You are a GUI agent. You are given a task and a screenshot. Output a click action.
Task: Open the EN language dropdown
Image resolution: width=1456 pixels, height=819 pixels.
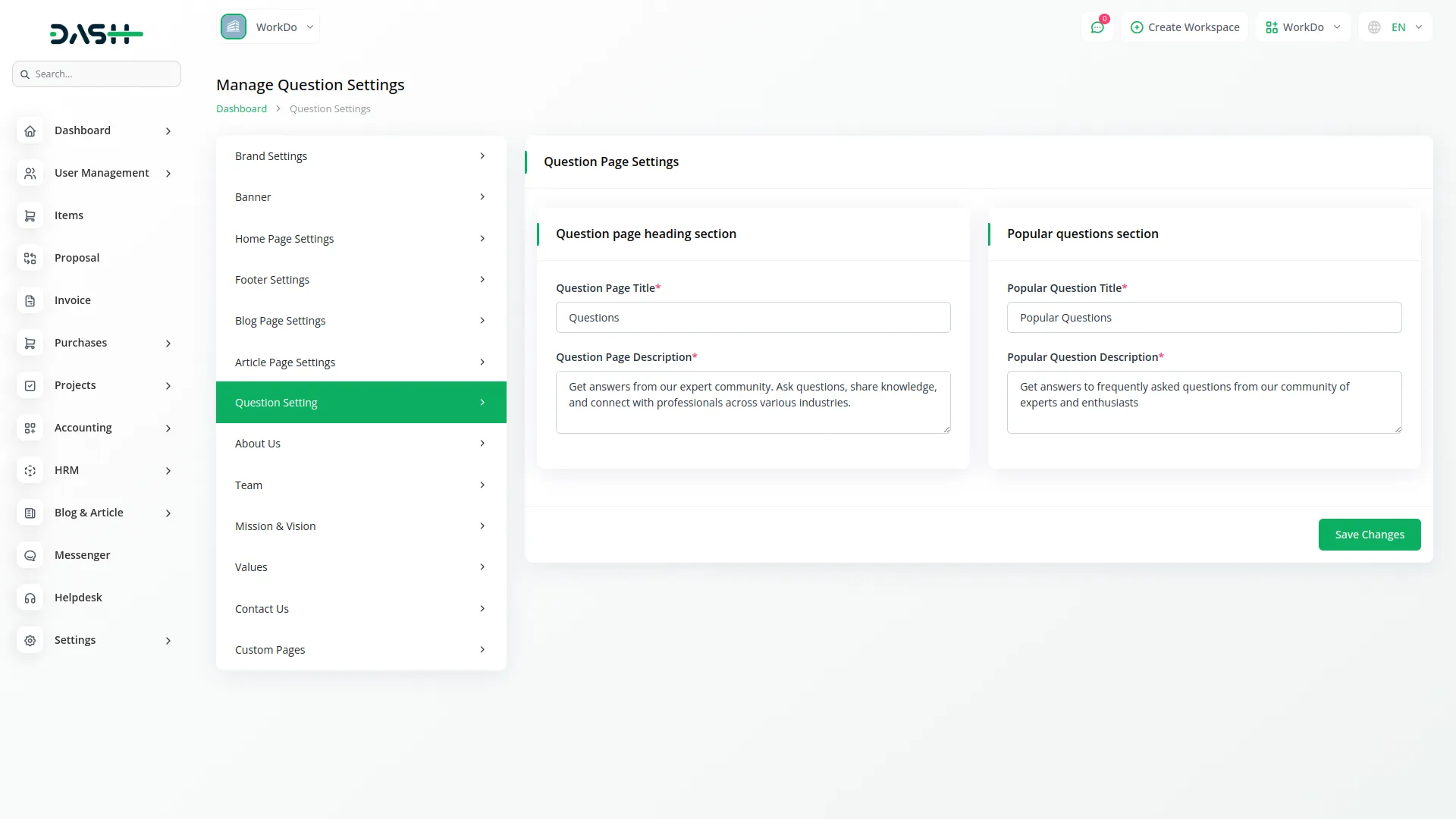tap(1395, 27)
